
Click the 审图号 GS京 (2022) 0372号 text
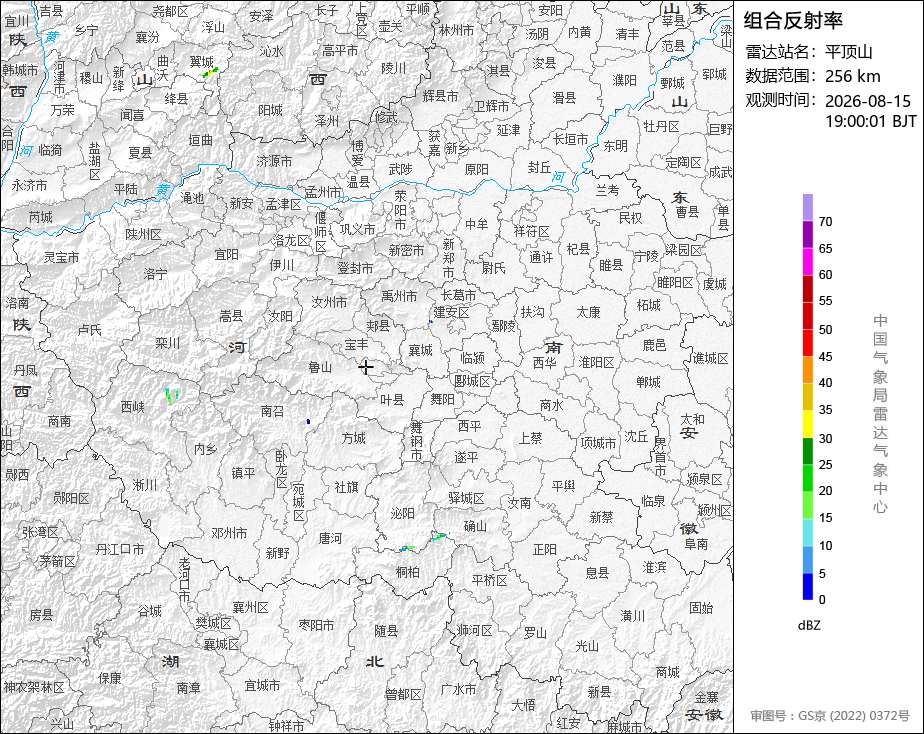click(x=830, y=716)
